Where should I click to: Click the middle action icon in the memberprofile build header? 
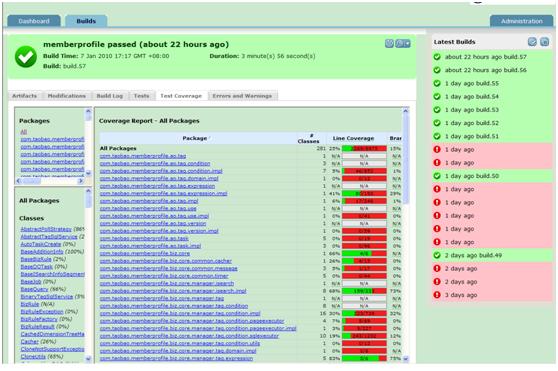pos(400,43)
